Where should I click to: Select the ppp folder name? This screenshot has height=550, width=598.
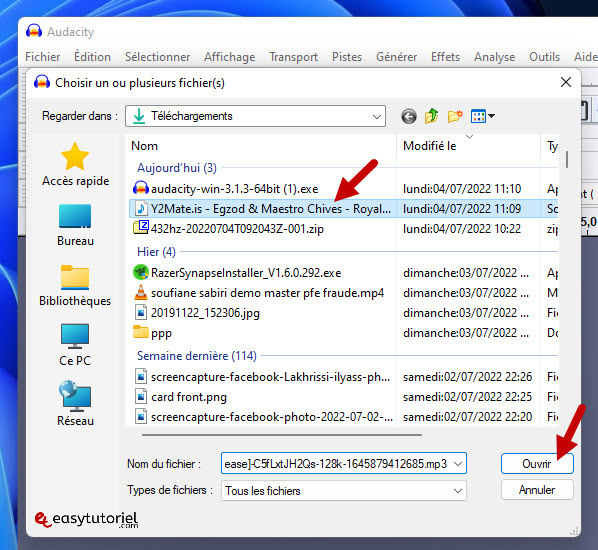coord(161,333)
